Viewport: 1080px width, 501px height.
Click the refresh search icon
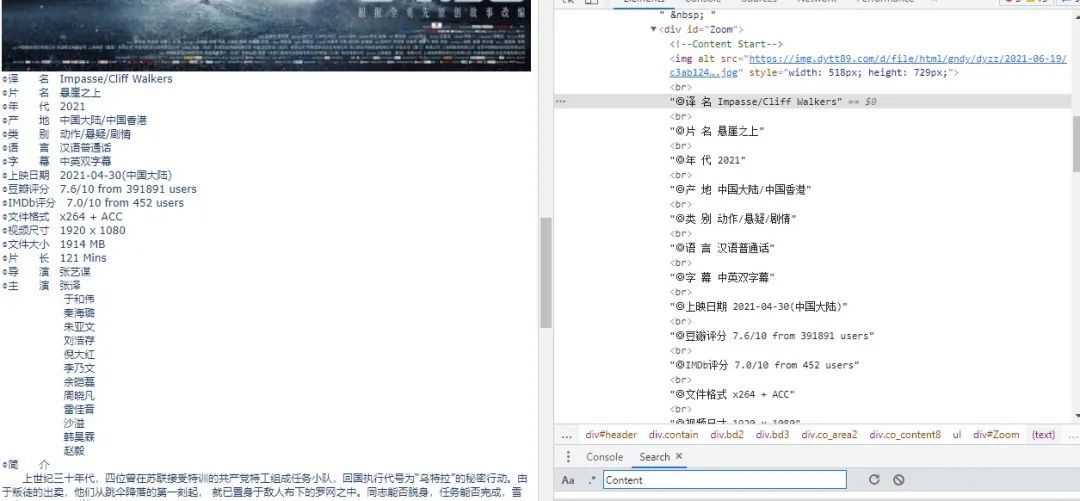(874, 480)
